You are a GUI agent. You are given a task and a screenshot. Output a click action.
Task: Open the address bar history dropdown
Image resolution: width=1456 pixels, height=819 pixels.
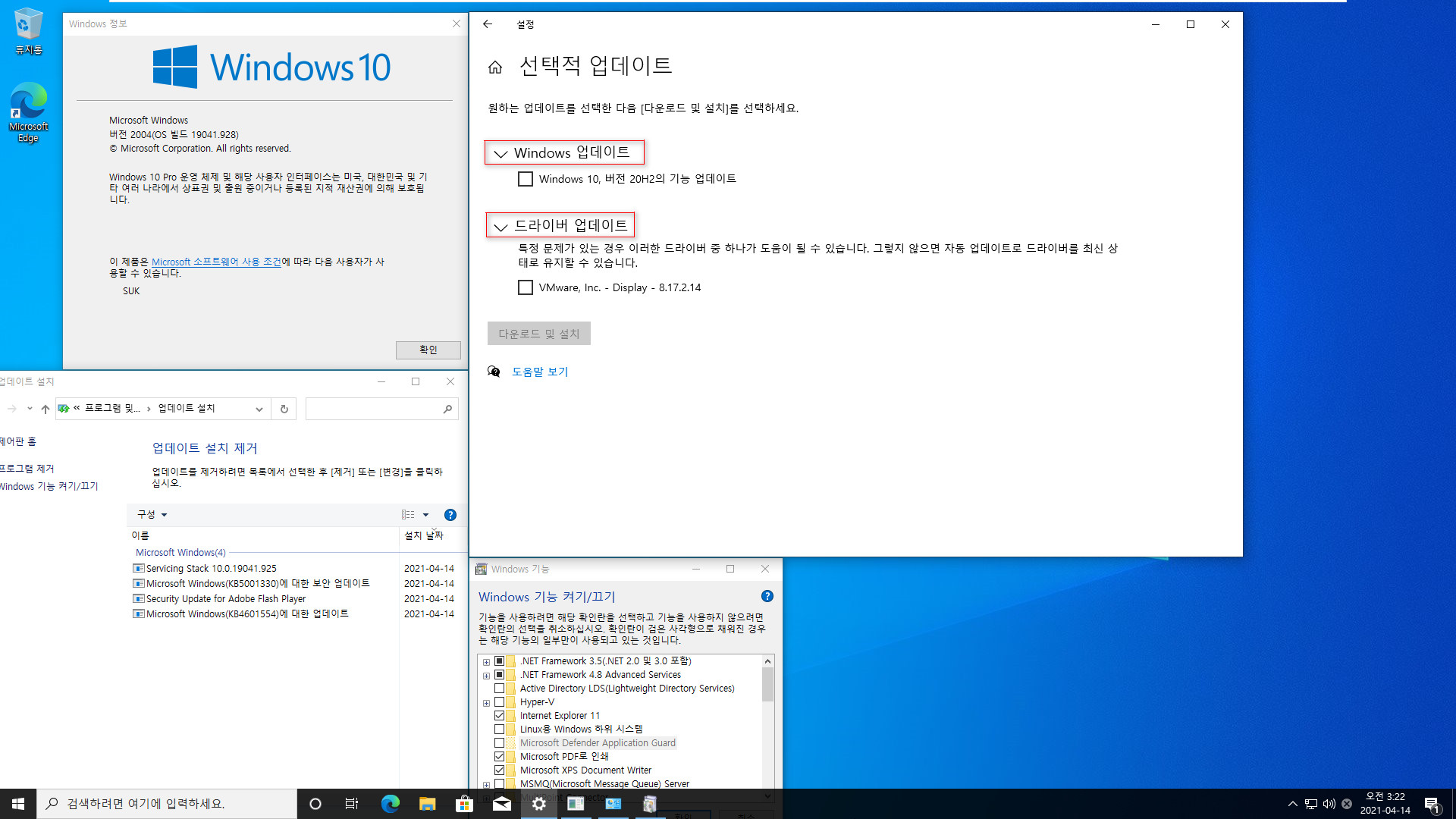pos(259,409)
